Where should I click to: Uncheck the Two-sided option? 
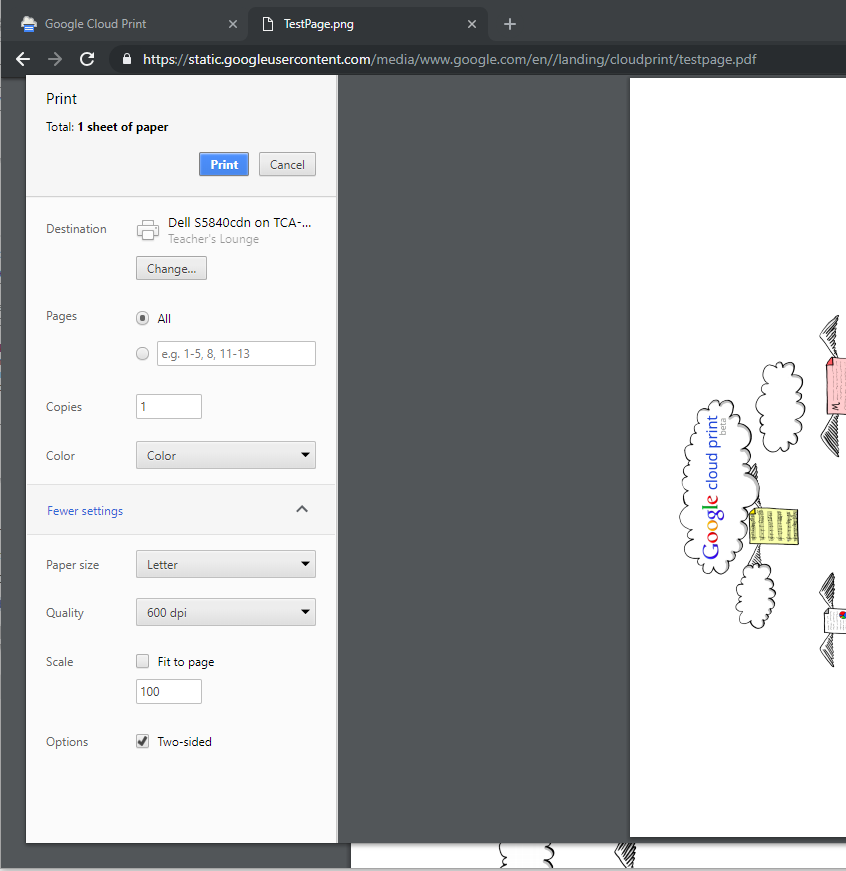[143, 741]
